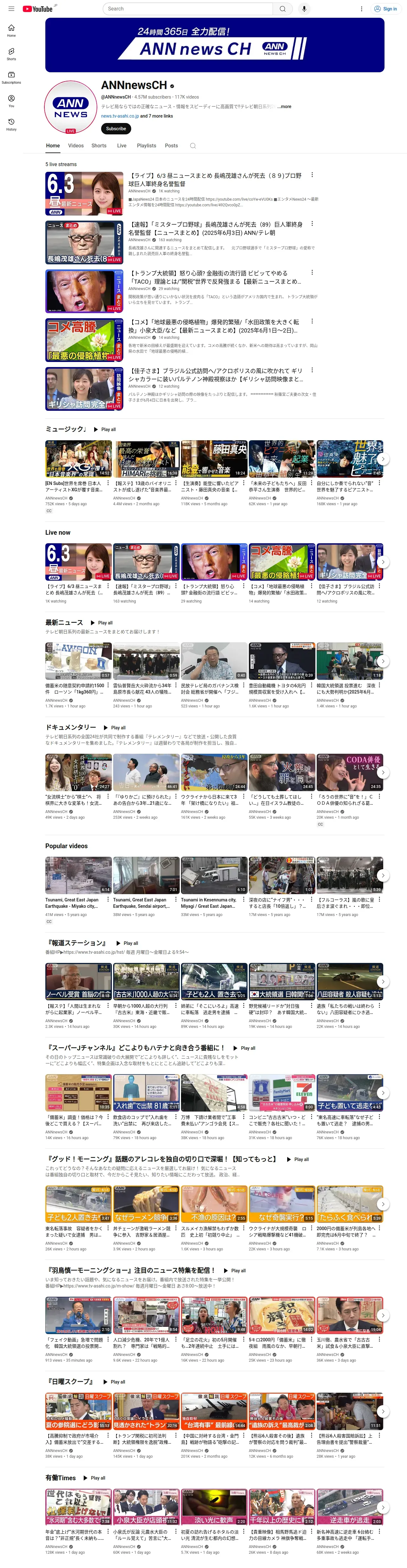Screen dimensions: 407x1568
Task: Open History in the sidebar
Action: (x=11, y=124)
